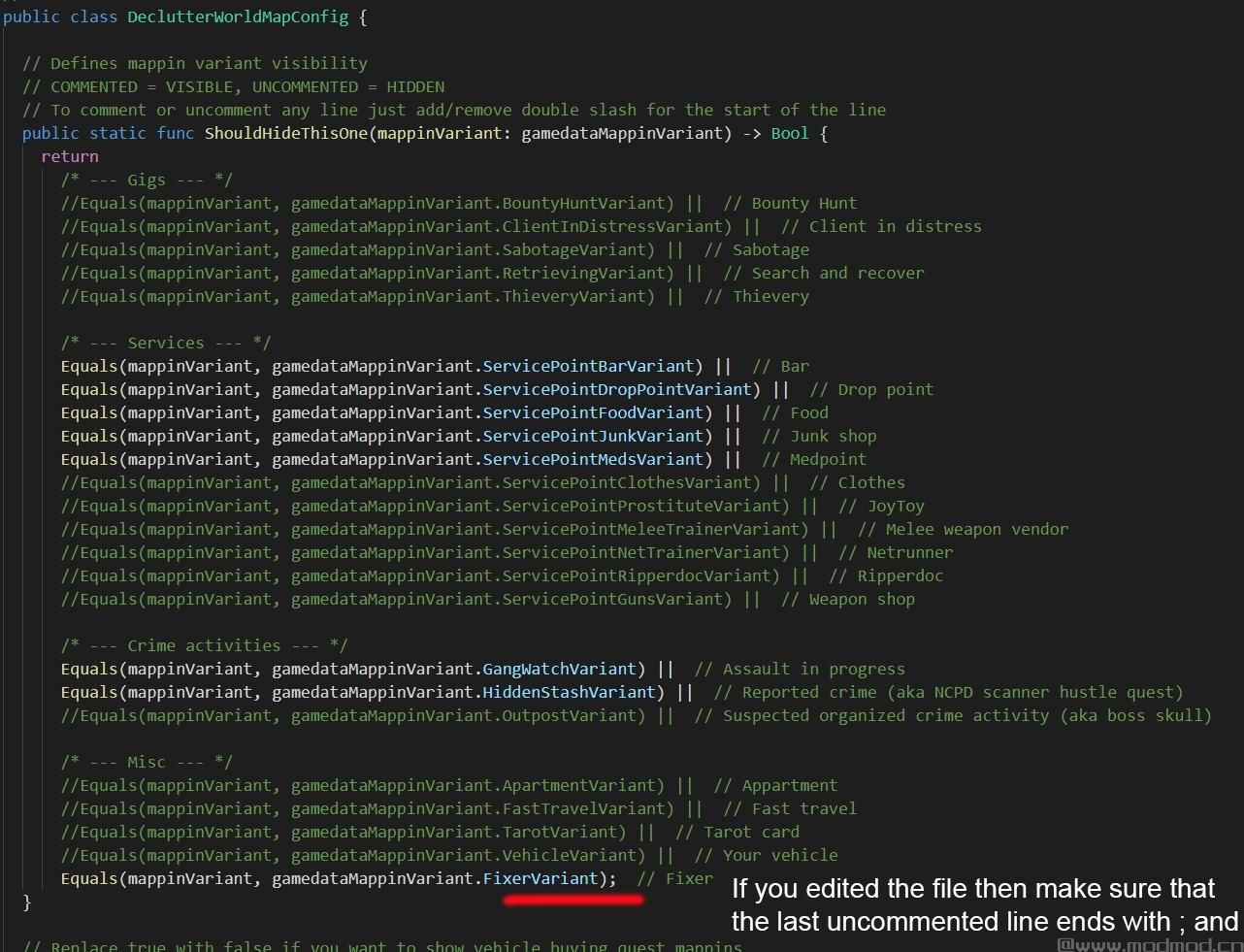Click HiddenStashVariant identifier
The height and width of the screenshot is (952, 1244).
coord(570,692)
